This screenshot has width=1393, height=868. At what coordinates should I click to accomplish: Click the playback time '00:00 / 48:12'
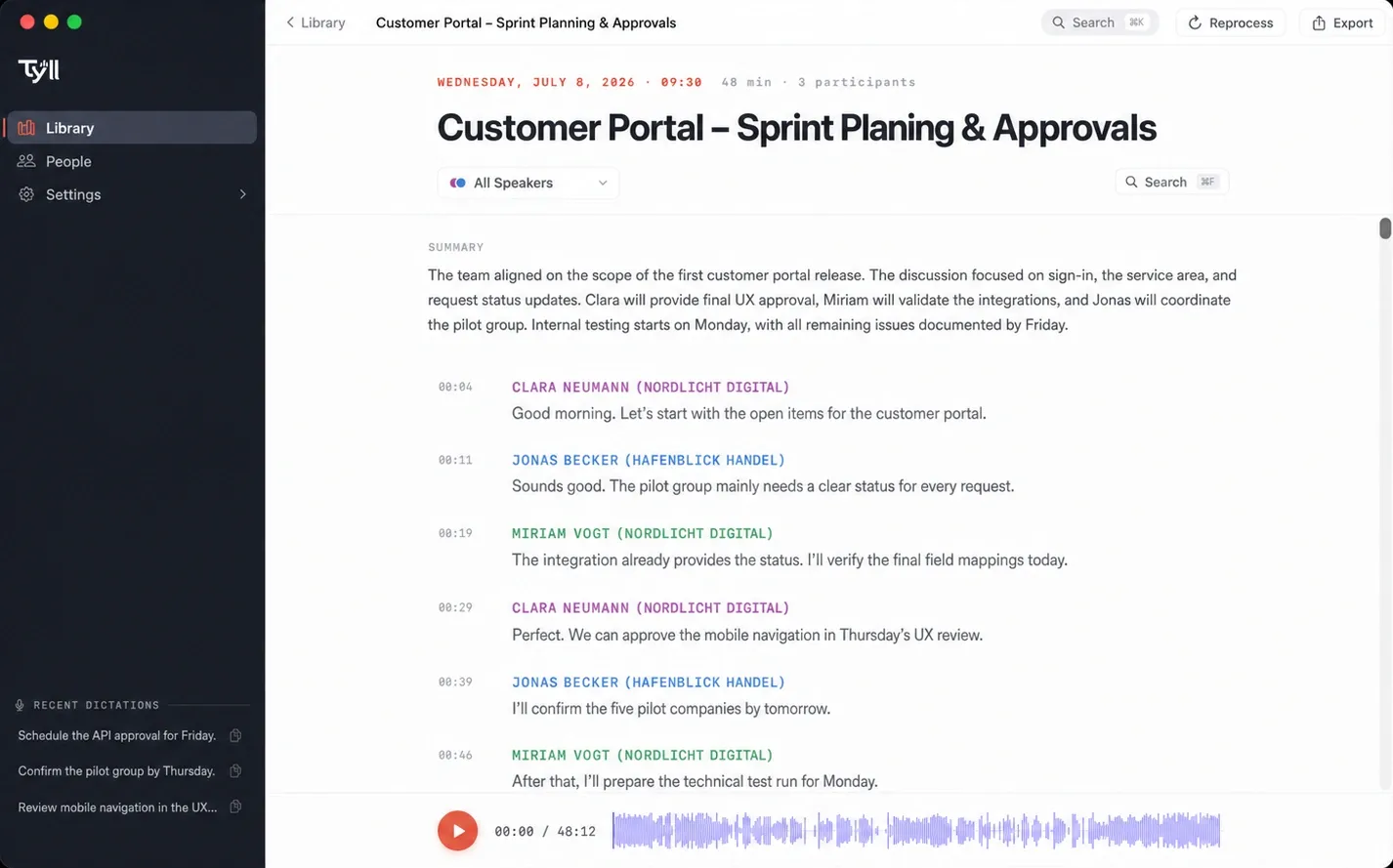pos(545,832)
